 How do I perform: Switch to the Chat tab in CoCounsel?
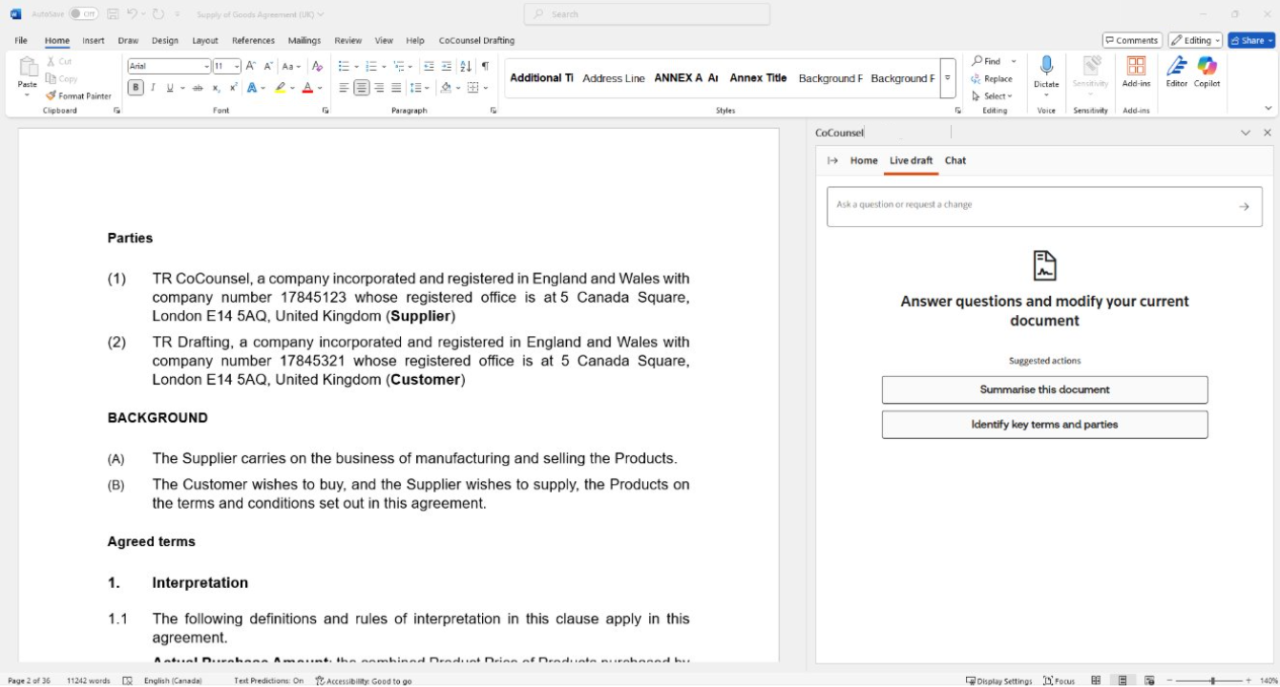tap(955, 160)
